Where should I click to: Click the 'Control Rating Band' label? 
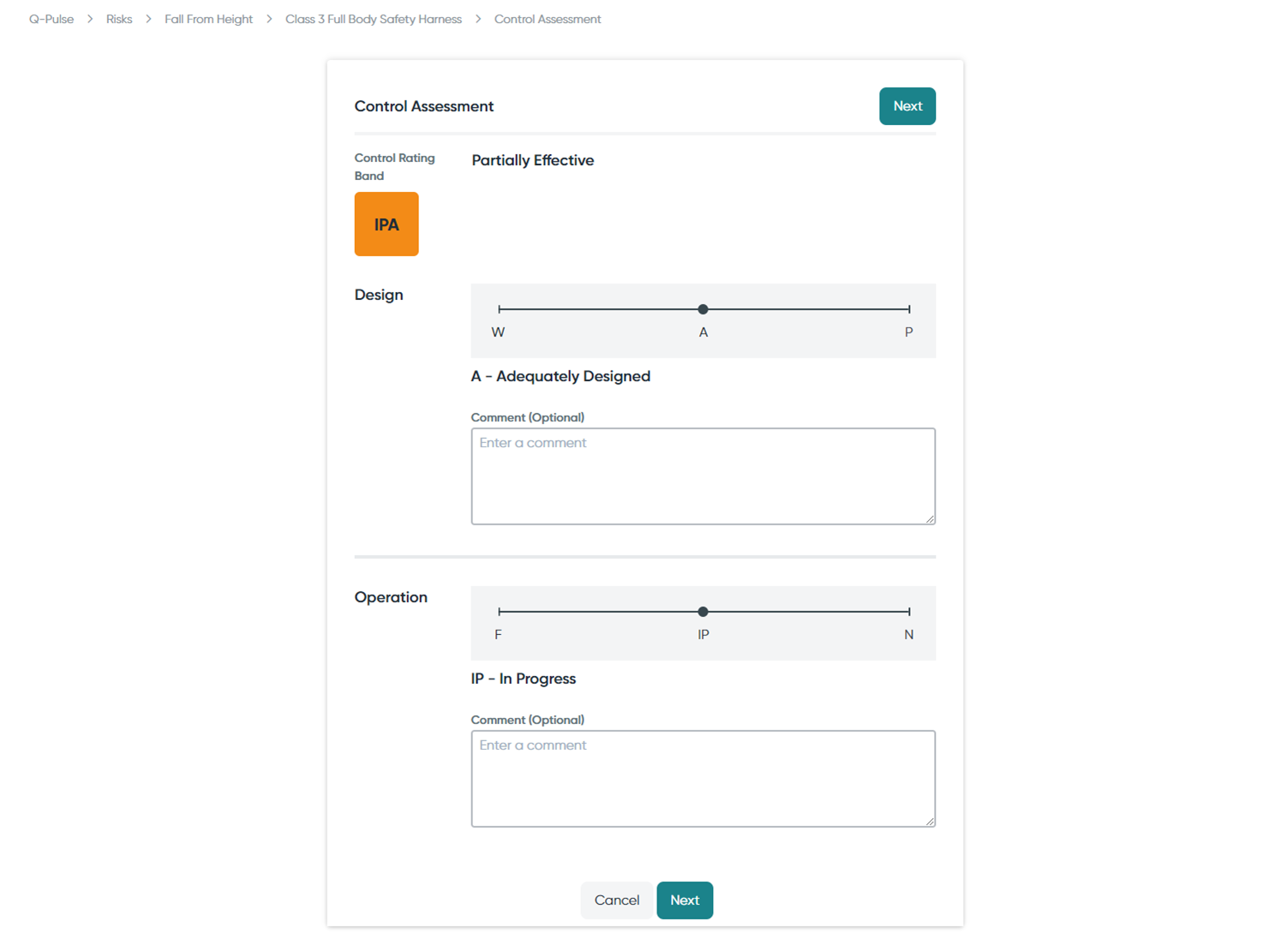pos(394,167)
